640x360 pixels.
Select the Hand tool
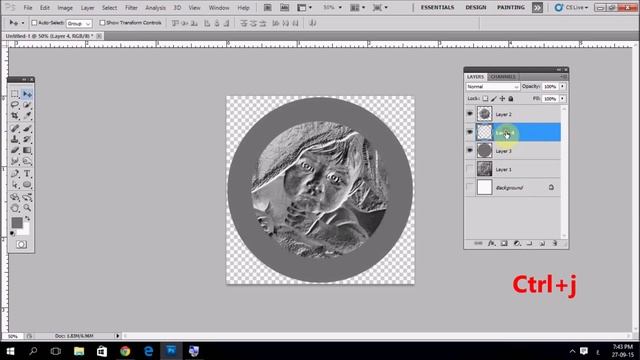(x=15, y=208)
